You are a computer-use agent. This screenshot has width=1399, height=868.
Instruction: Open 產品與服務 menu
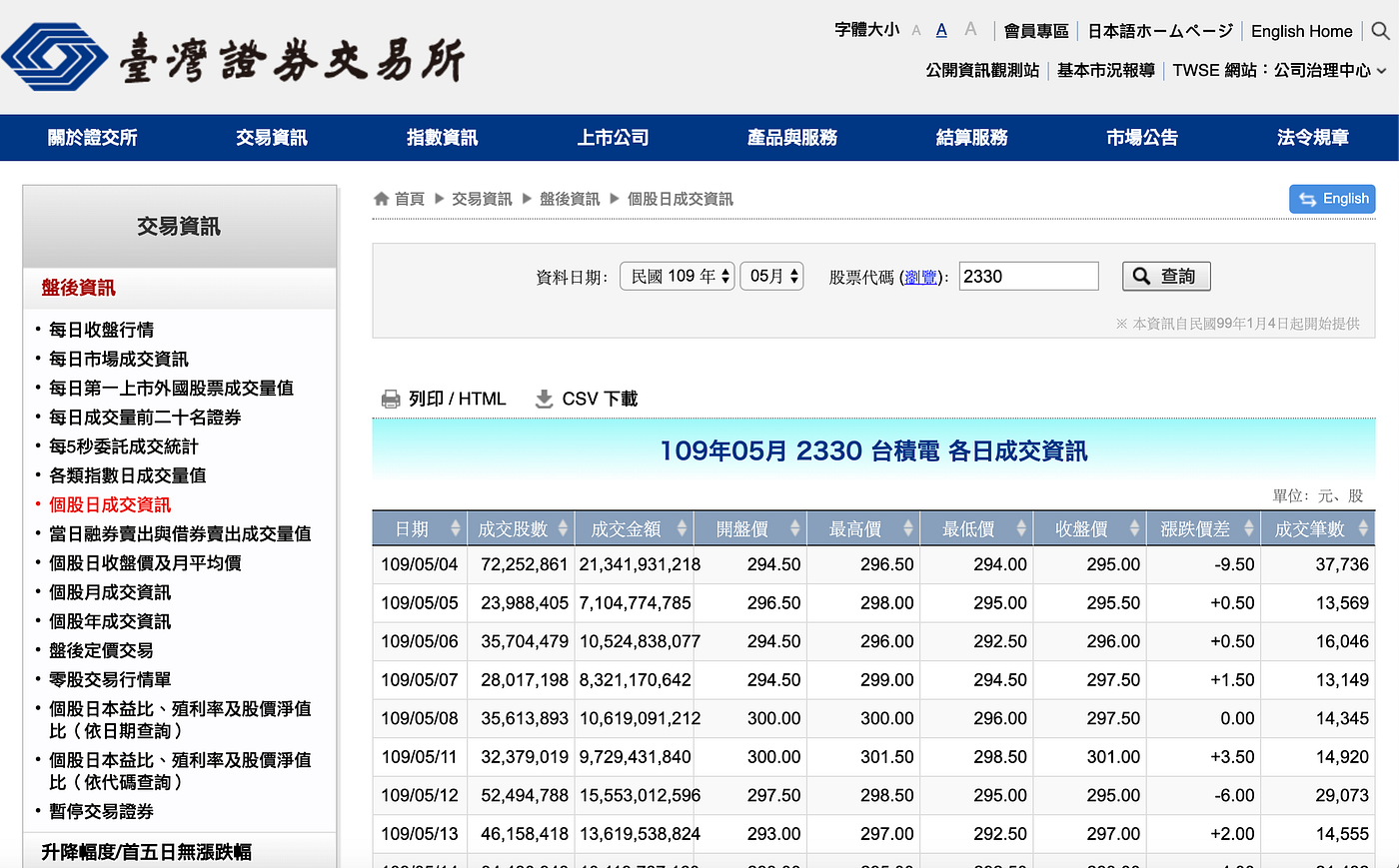[792, 138]
